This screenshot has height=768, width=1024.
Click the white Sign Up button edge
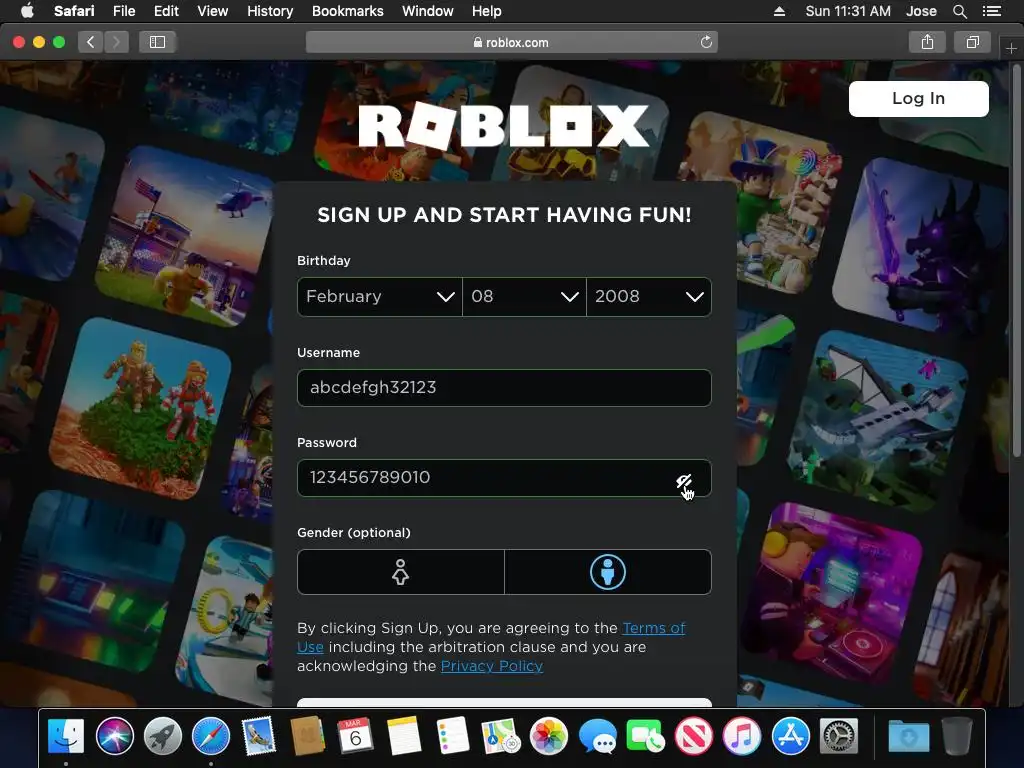click(x=504, y=703)
